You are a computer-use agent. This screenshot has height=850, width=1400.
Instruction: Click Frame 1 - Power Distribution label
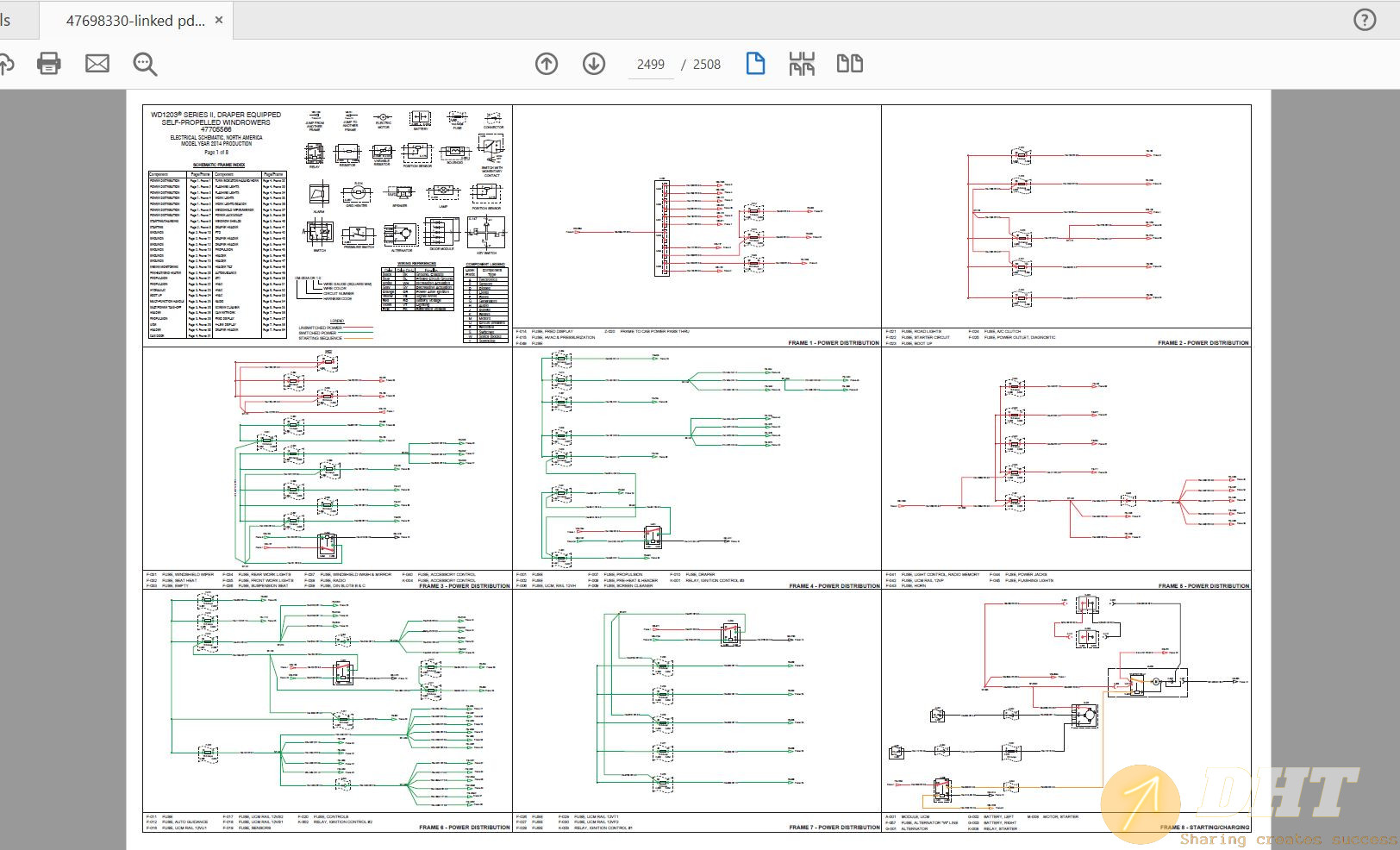click(x=834, y=343)
